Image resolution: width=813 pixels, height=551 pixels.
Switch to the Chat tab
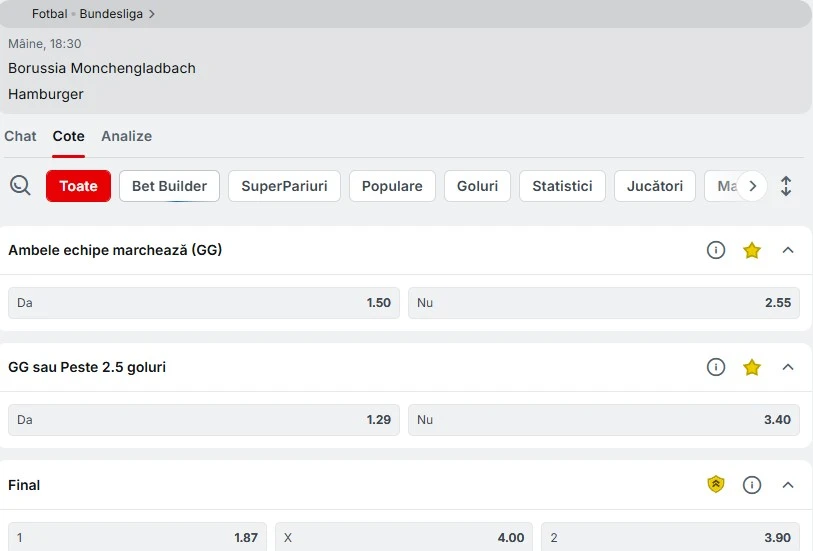tap(20, 136)
